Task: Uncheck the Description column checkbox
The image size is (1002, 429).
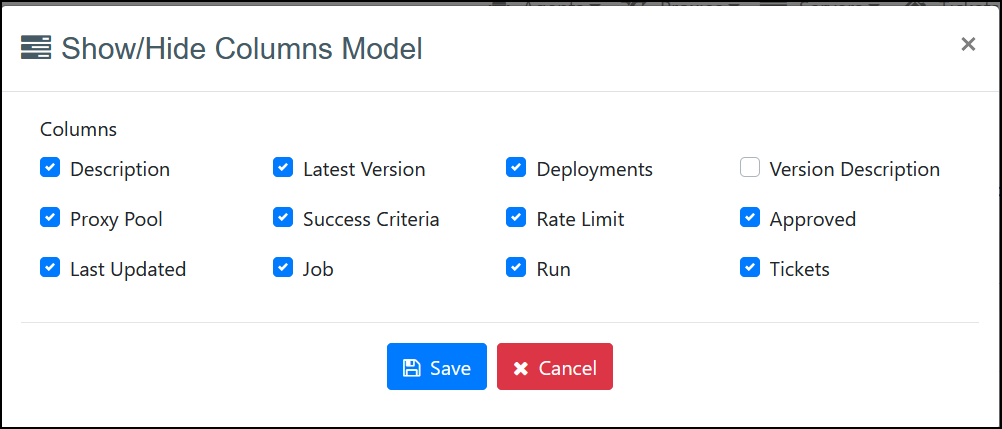Action: tap(50, 168)
